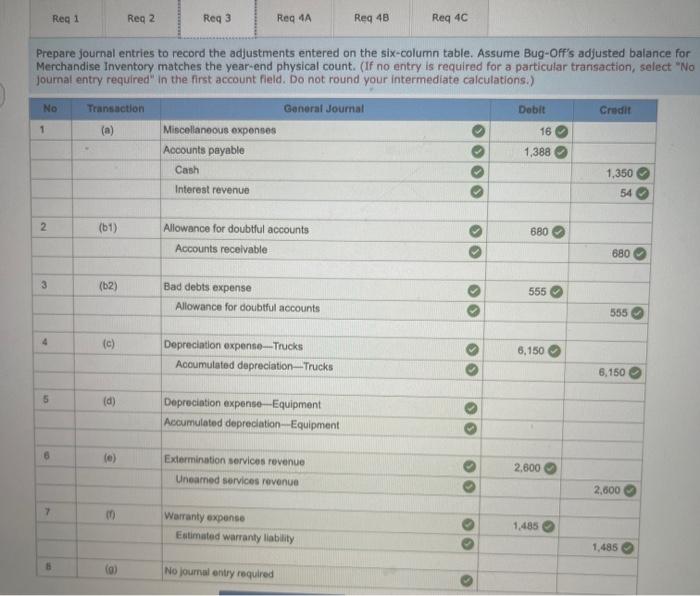700x596 pixels.
Task: Switch to the Req 4B tab
Action: [371, 18]
